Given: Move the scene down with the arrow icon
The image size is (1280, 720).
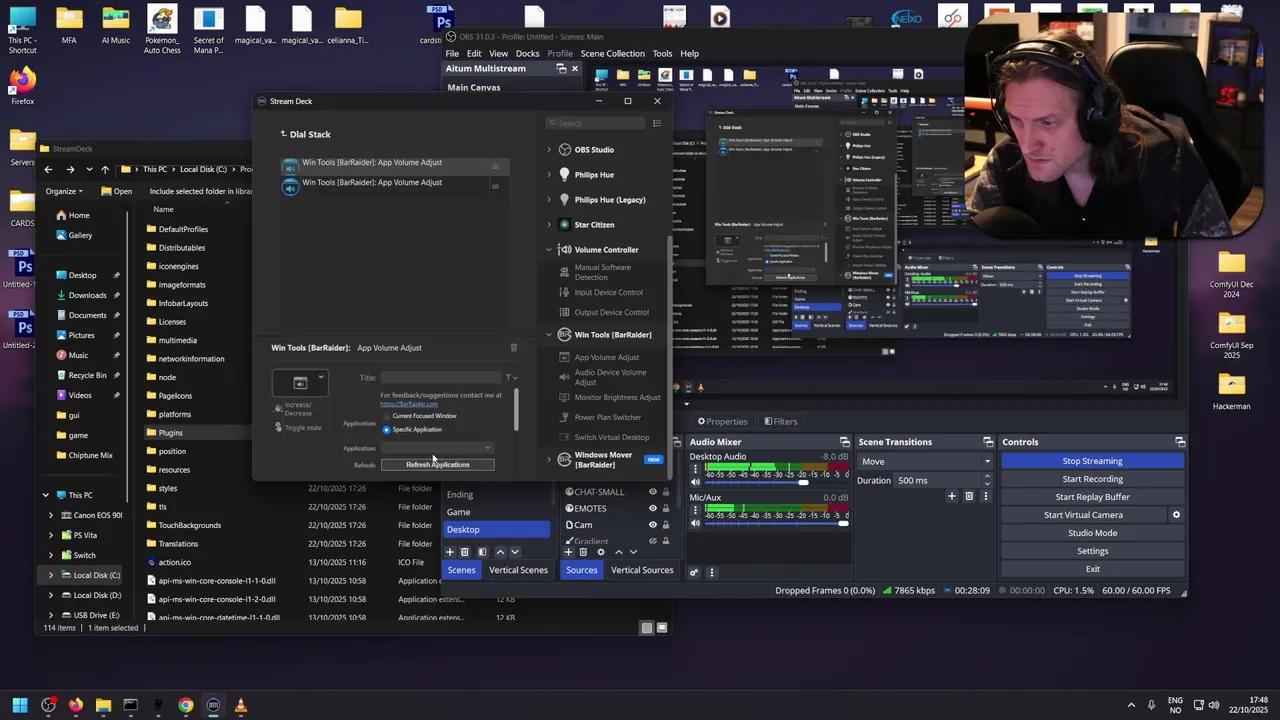Looking at the screenshot, I should (515, 552).
